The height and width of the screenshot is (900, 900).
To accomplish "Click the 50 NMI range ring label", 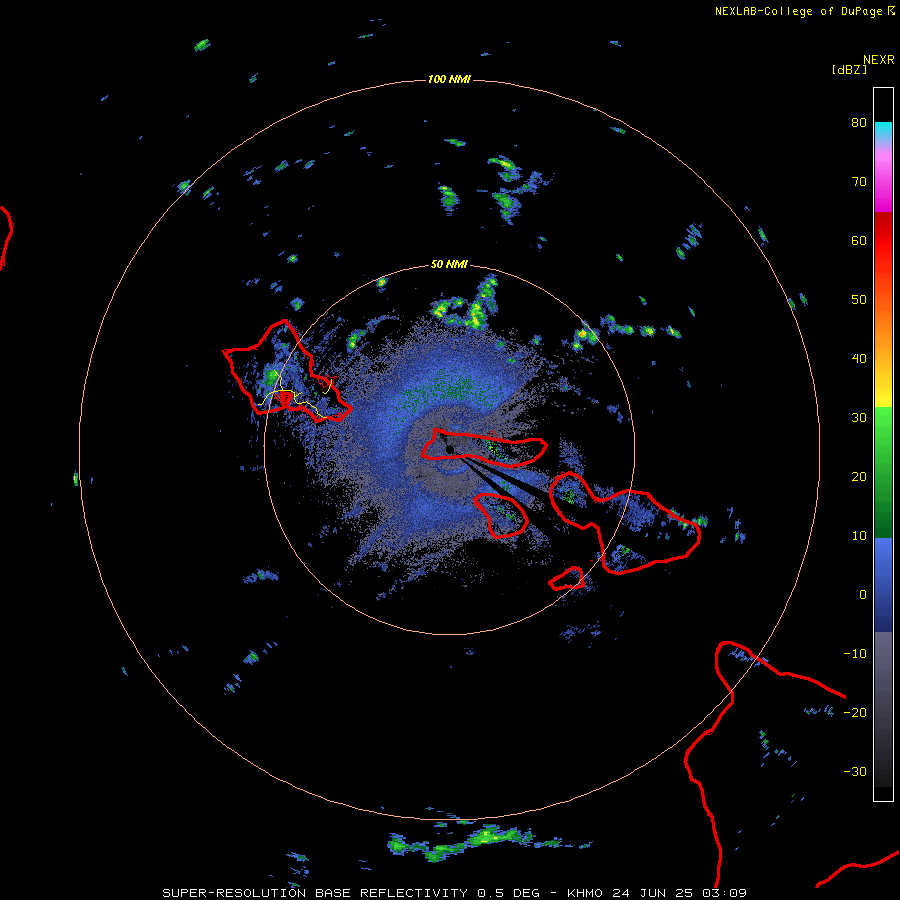I will [x=449, y=265].
